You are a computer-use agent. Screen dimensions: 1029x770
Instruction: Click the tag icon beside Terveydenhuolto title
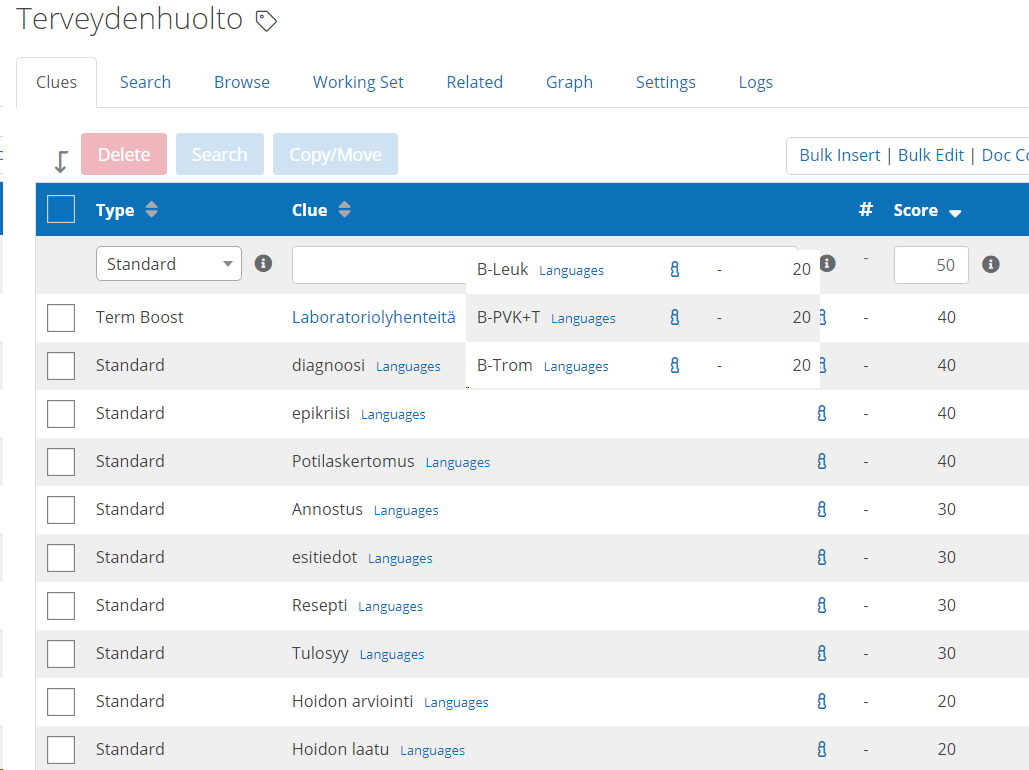[266, 21]
